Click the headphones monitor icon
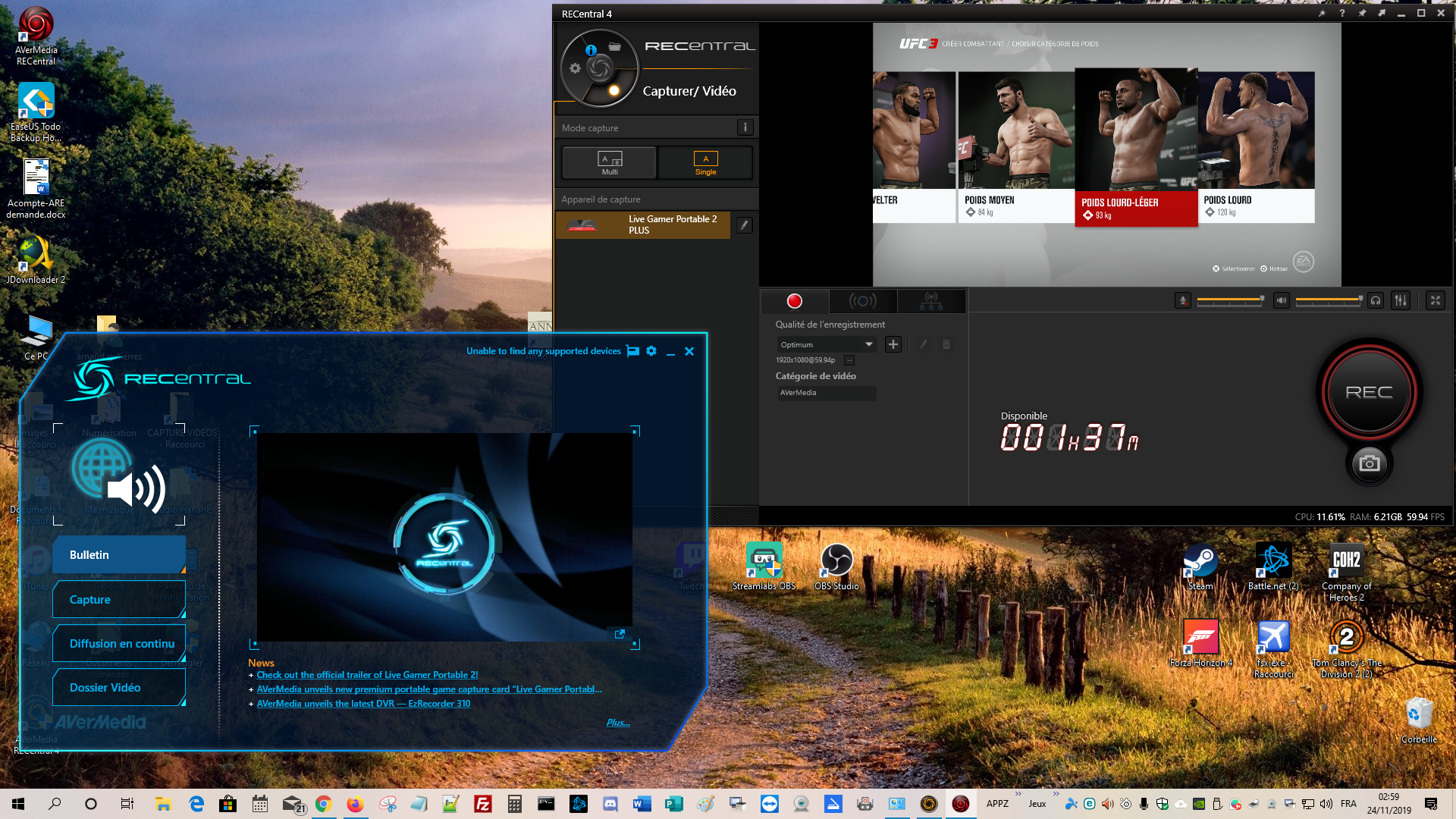Screen dimensions: 1456x819 click(1376, 300)
